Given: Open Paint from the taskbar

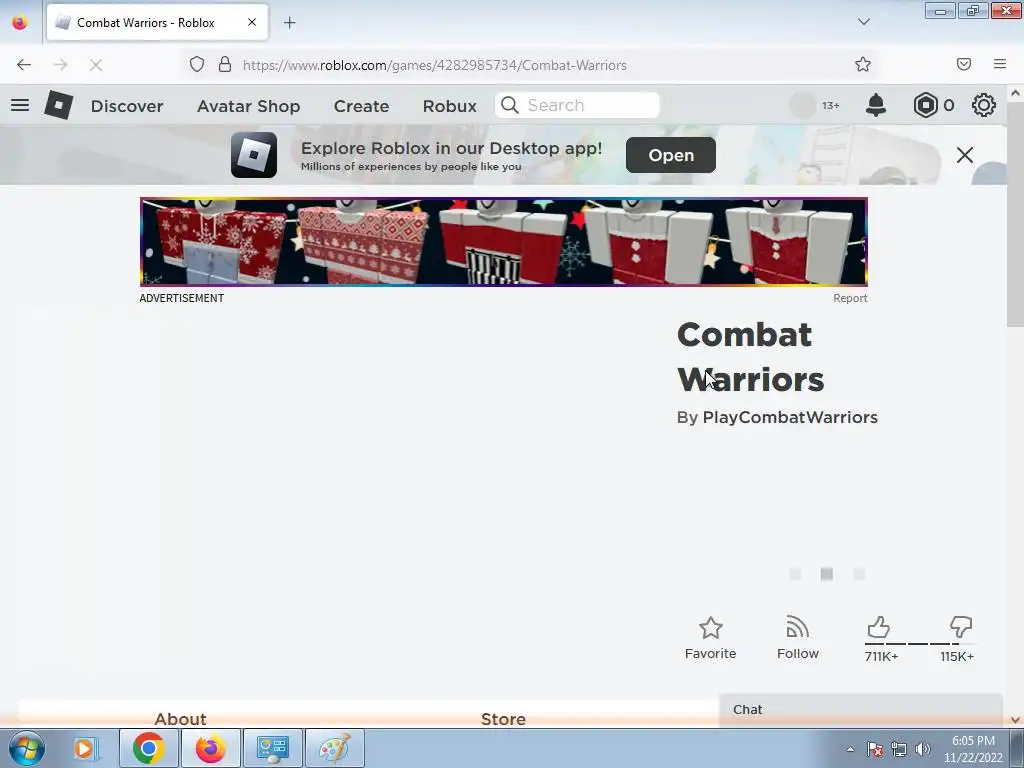Looking at the screenshot, I should click(x=334, y=748).
